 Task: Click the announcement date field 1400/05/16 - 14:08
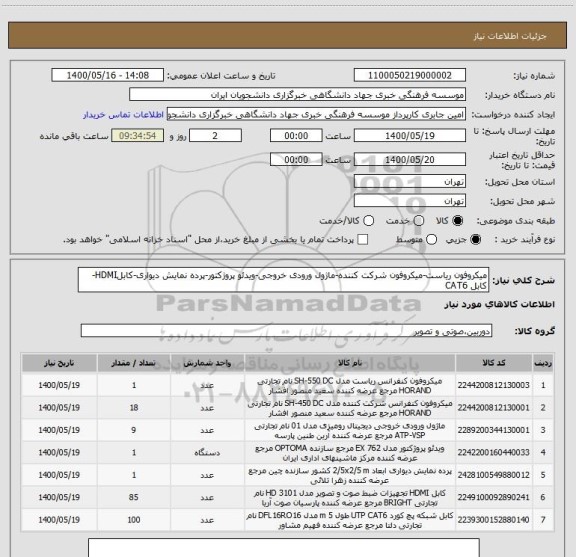point(108,75)
